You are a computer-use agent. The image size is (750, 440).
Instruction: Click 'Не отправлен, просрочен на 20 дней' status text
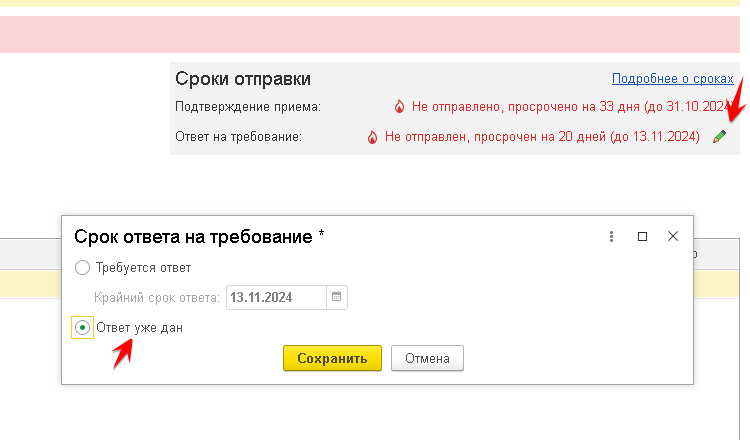coord(541,136)
